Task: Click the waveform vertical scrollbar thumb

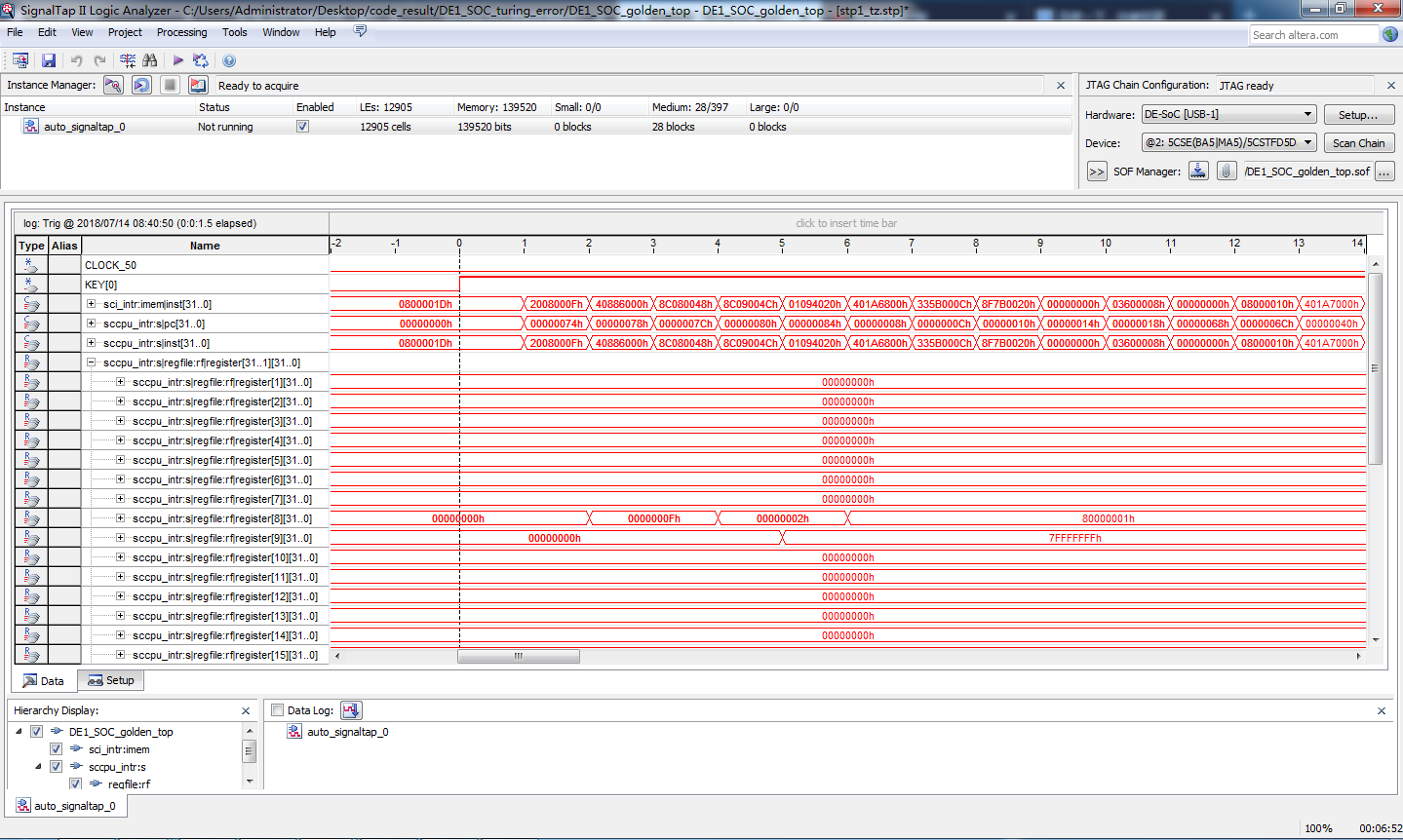Action: pyautogui.click(x=1376, y=368)
